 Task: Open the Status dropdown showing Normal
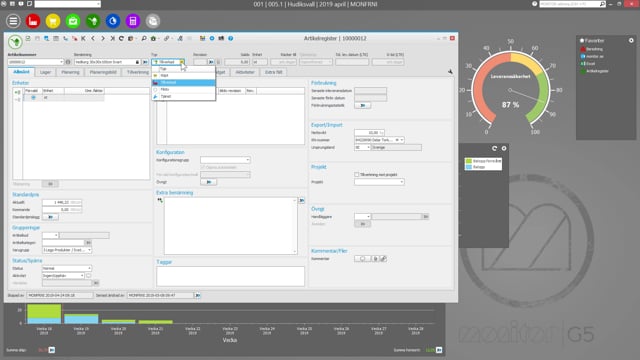point(89,268)
